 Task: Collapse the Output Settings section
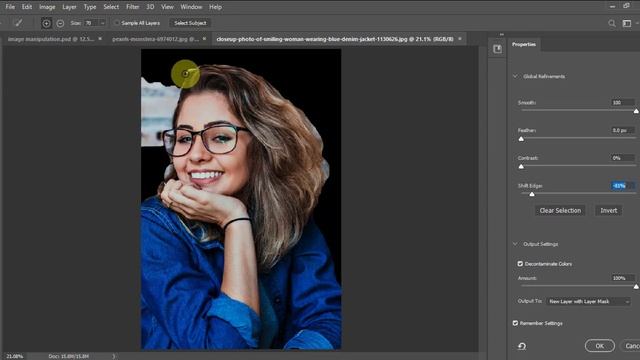click(x=515, y=244)
